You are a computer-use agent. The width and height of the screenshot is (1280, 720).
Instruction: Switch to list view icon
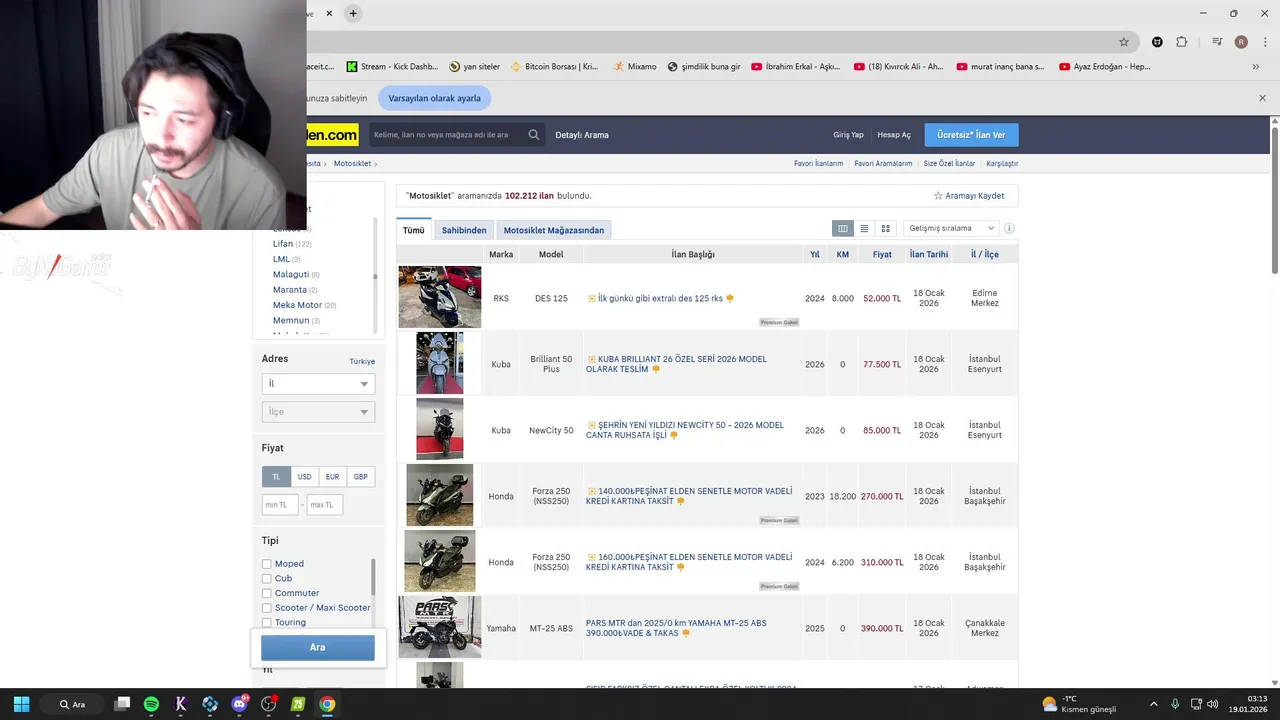click(864, 229)
